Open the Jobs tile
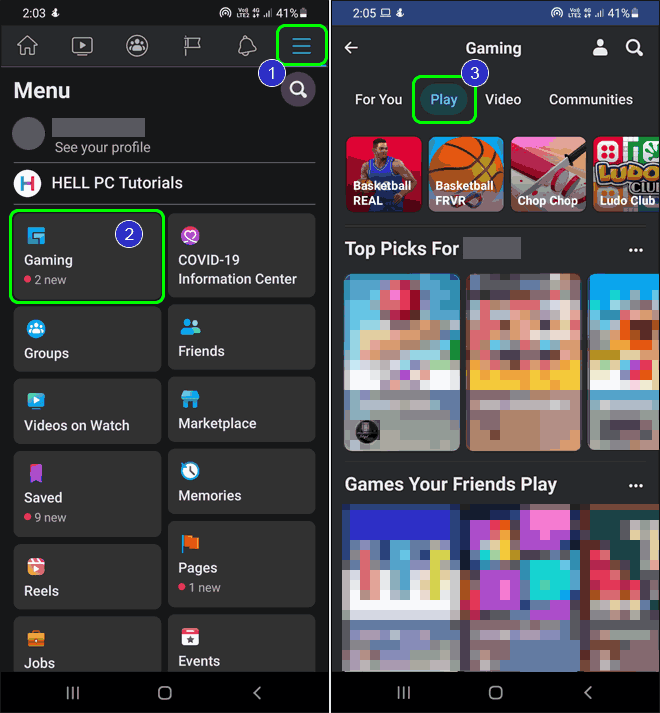The height and width of the screenshot is (713, 660). coord(87,644)
